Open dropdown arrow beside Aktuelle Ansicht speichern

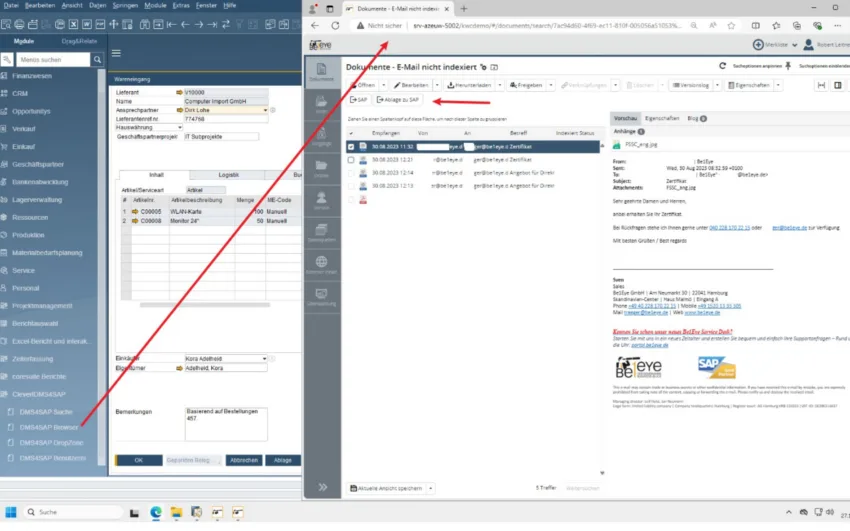pyautogui.click(x=430, y=488)
